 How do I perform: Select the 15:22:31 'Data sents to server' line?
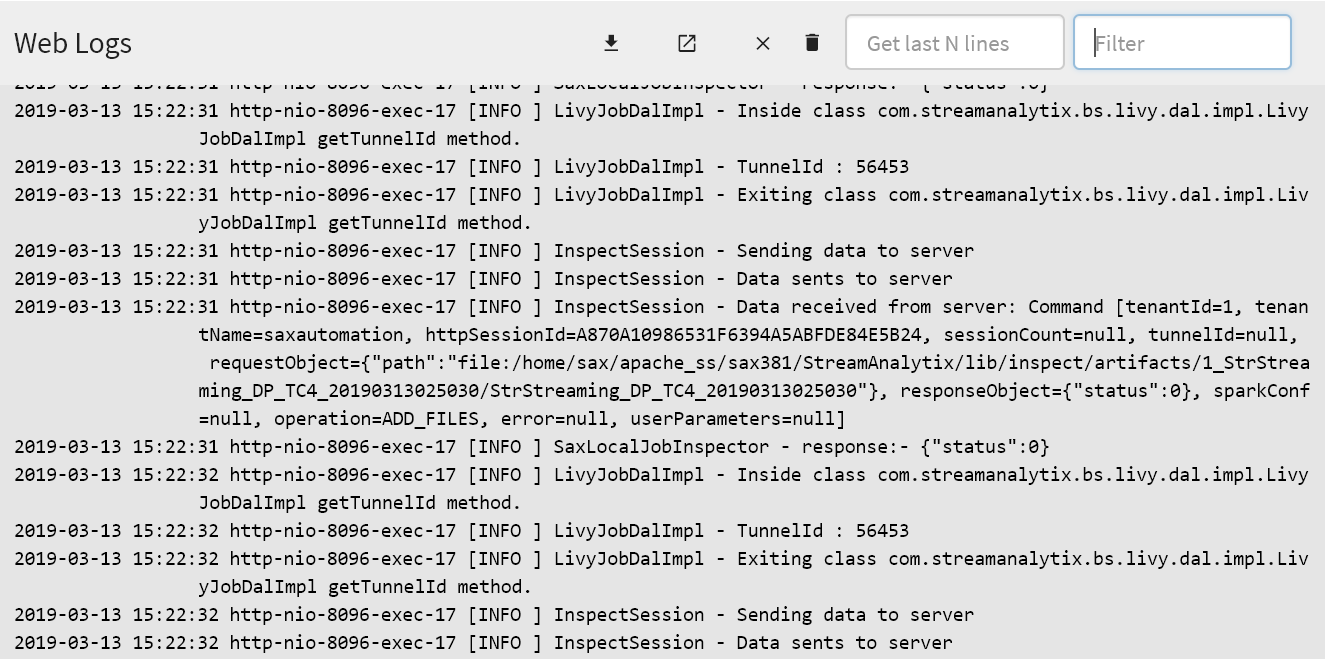[483, 279]
